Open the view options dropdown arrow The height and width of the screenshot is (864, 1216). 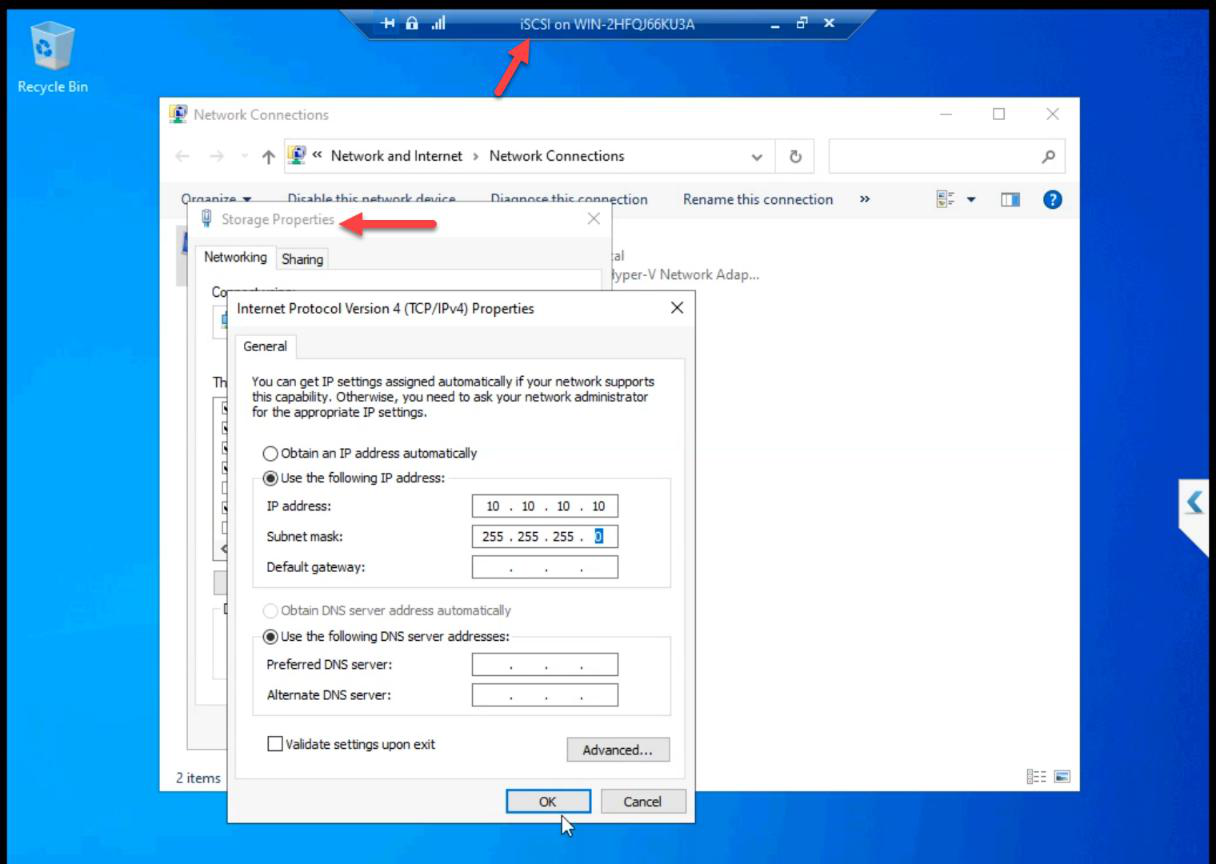click(971, 200)
